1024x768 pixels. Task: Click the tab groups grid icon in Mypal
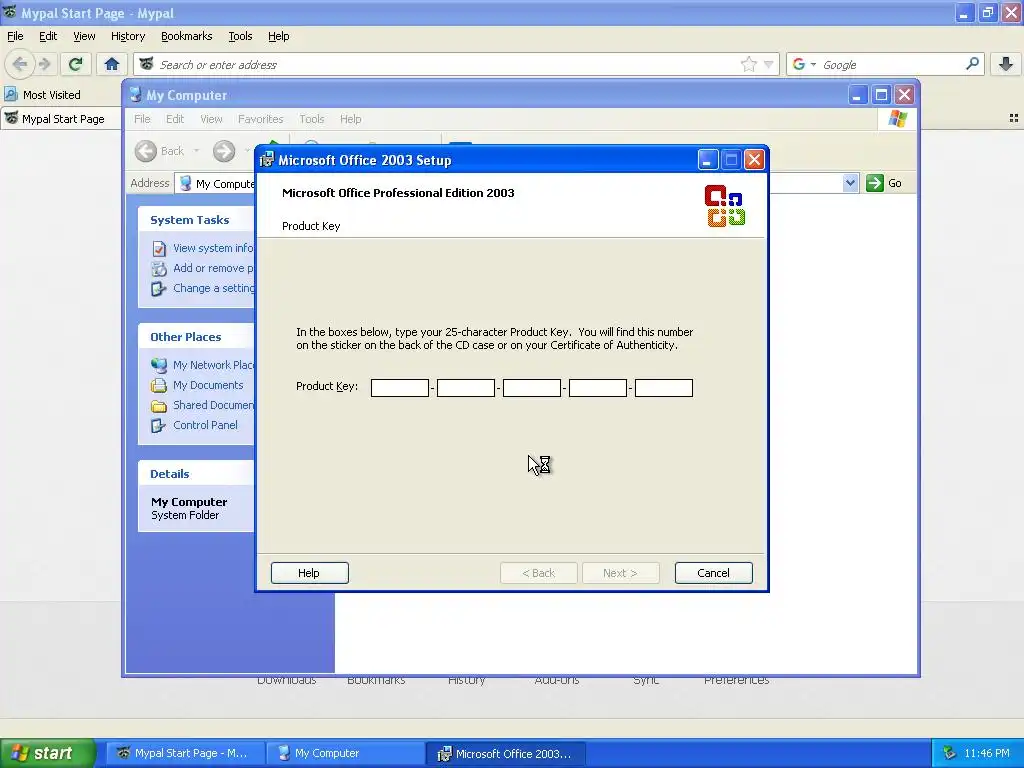click(1014, 118)
